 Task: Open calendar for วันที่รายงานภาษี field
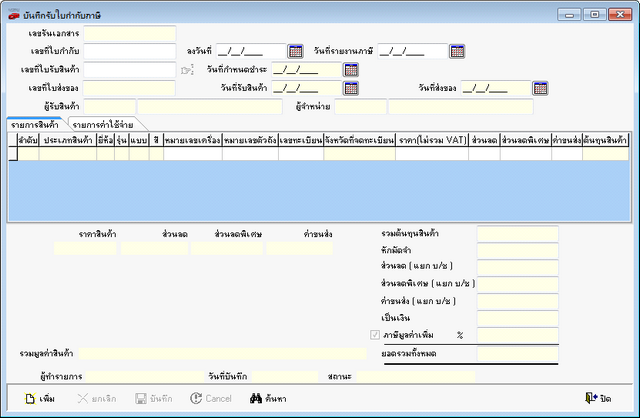[x=457, y=51]
